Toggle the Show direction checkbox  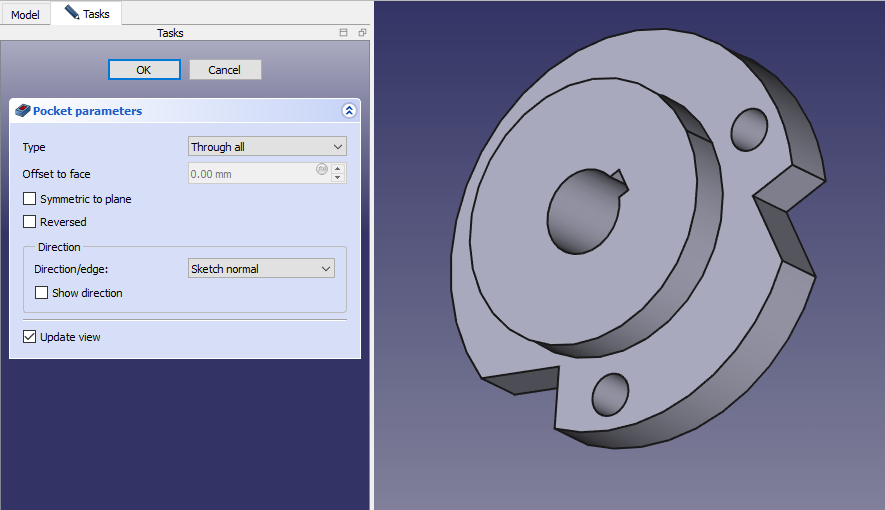point(42,293)
